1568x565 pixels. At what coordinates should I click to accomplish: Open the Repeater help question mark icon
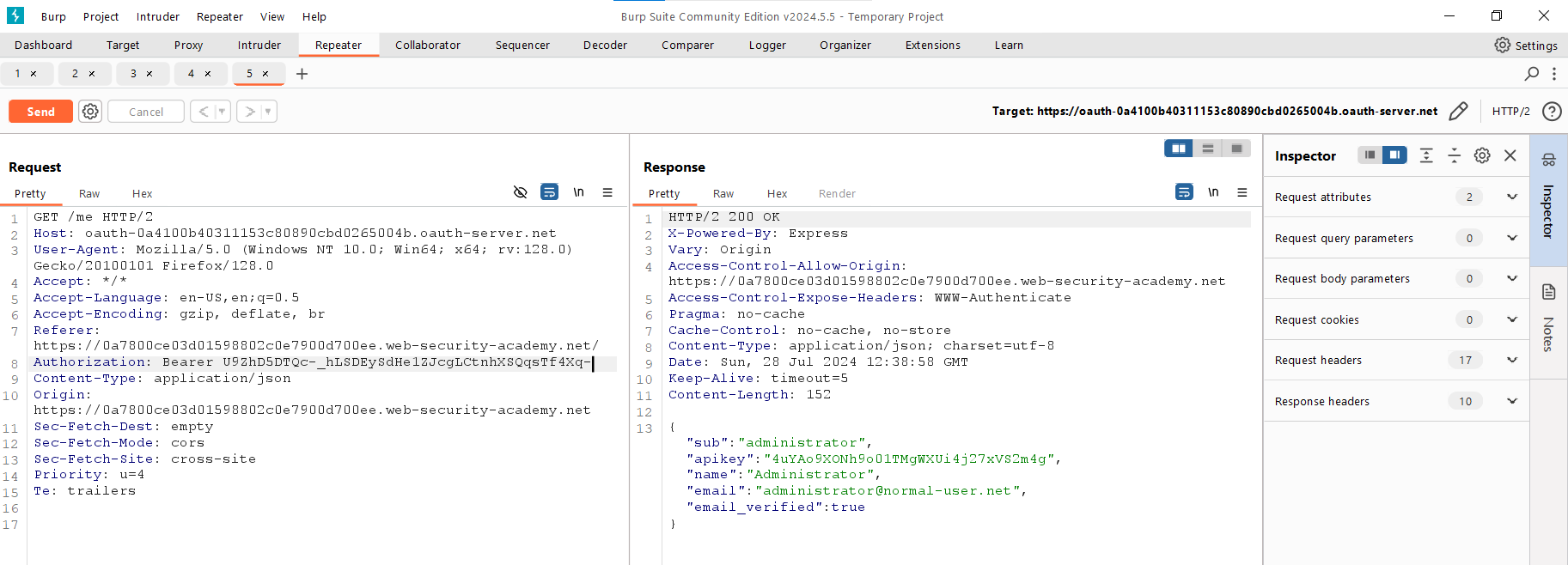tap(1552, 111)
